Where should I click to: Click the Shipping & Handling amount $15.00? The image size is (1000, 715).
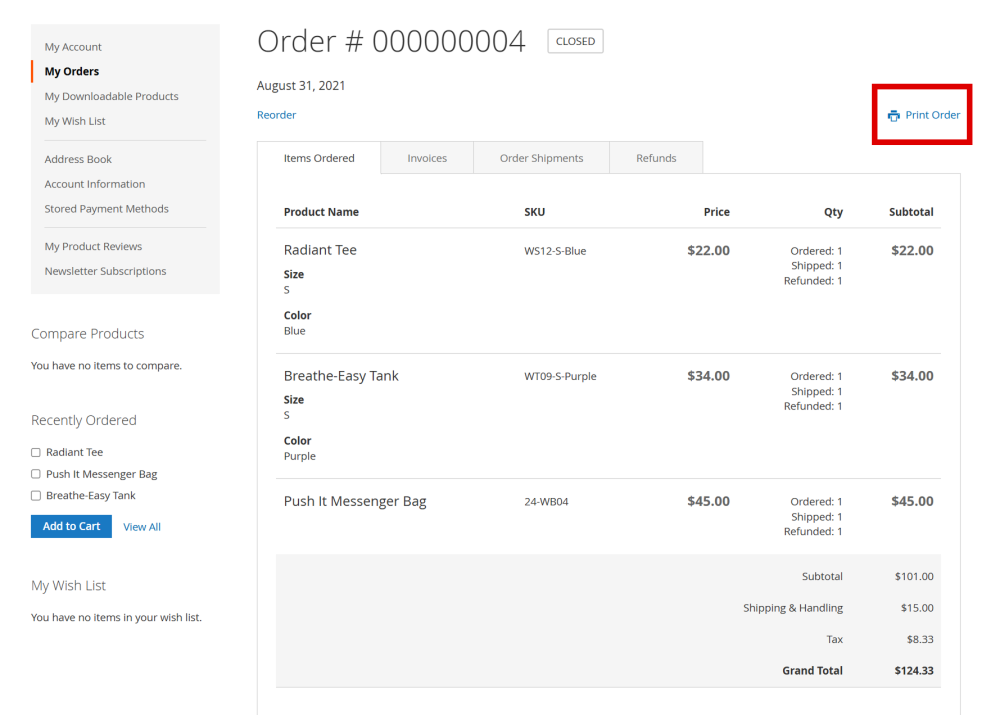[x=917, y=608]
